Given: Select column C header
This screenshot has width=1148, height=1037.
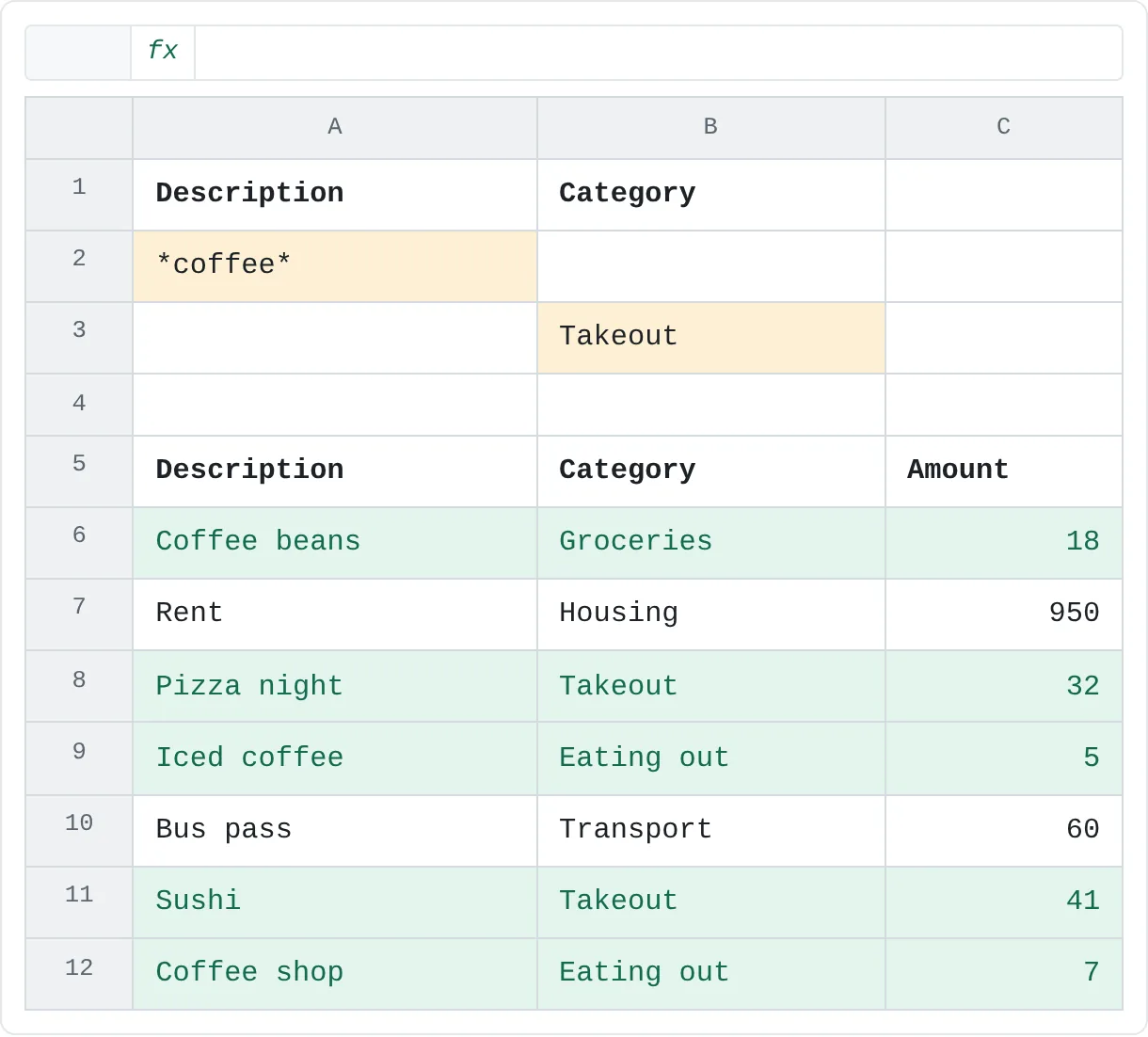Looking at the screenshot, I should click(x=1004, y=128).
